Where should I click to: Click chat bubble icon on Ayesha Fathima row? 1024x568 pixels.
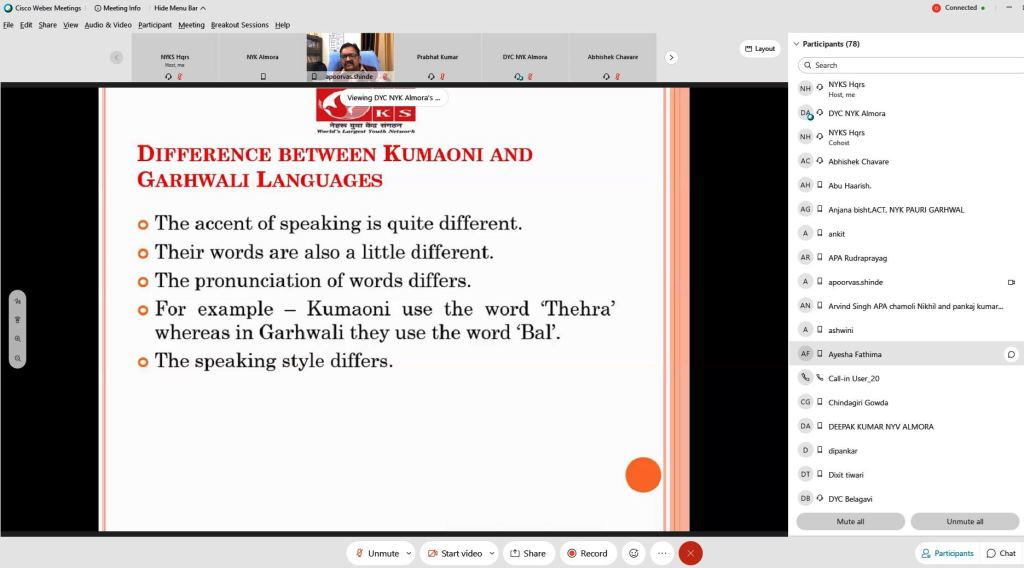[x=1011, y=355]
